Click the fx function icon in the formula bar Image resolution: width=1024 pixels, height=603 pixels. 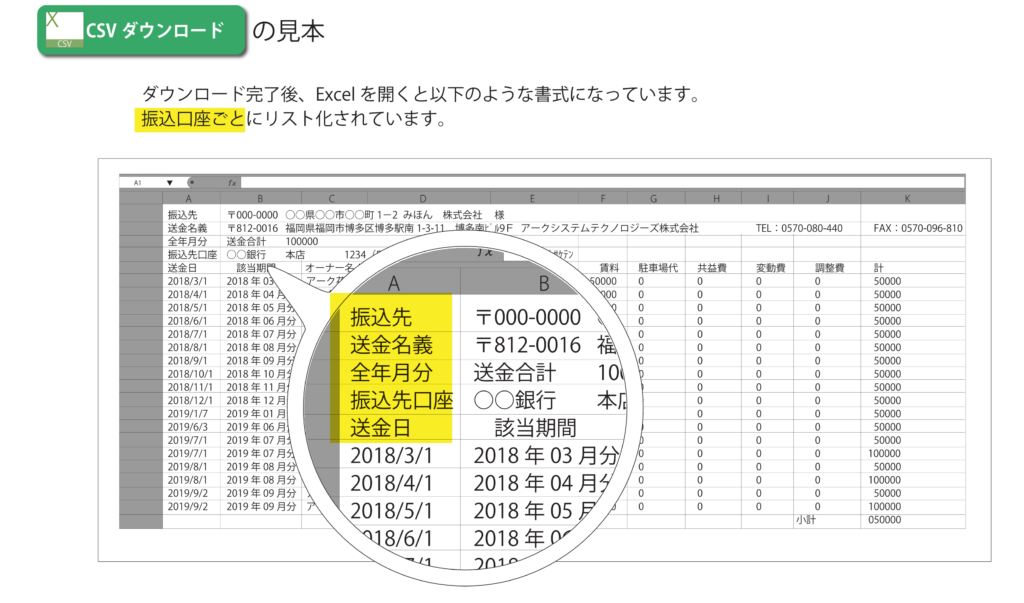(x=232, y=183)
